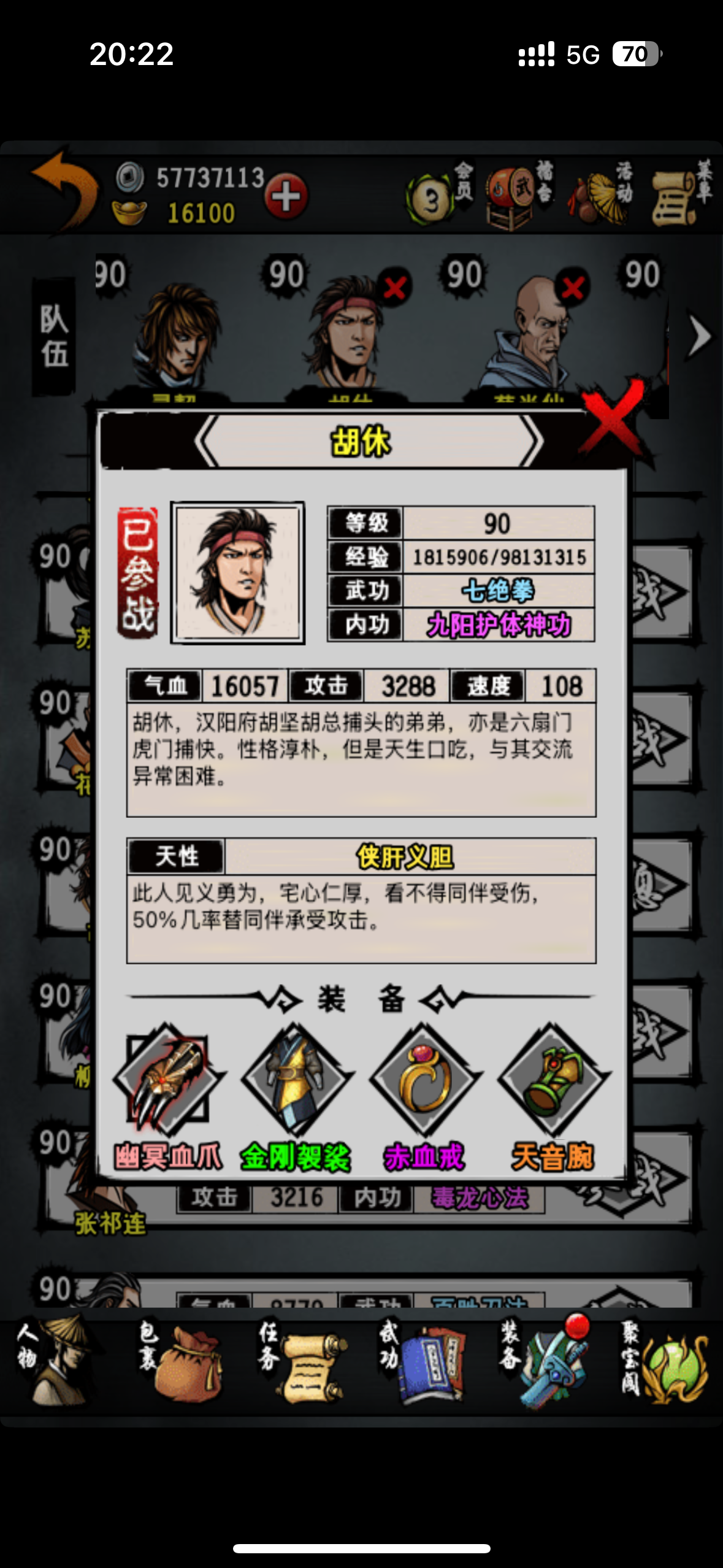Remove the headband hero from the team
The height and width of the screenshot is (1568, 723).
pyautogui.click(x=394, y=286)
